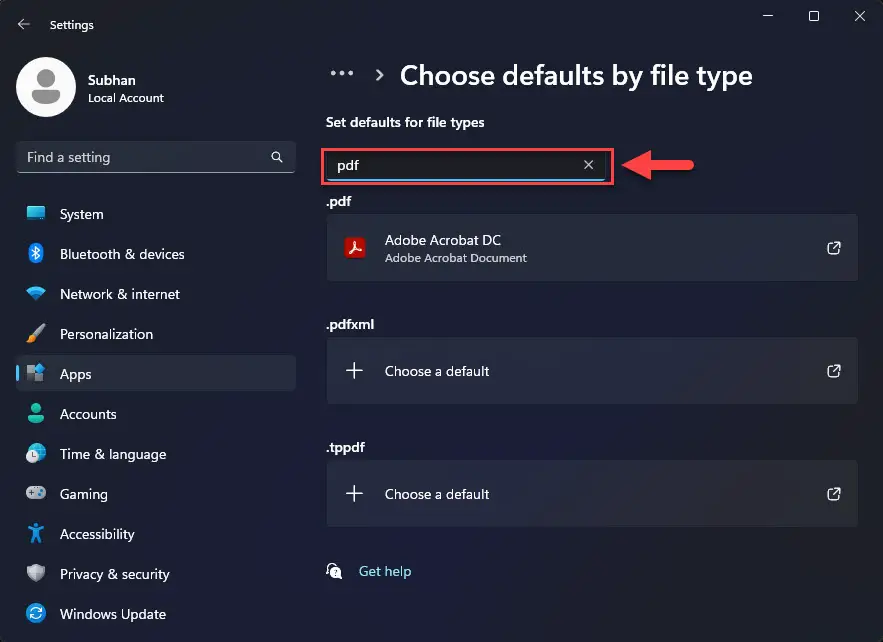Open Windows Update section
Image resolution: width=883 pixels, height=642 pixels.
coord(112,614)
